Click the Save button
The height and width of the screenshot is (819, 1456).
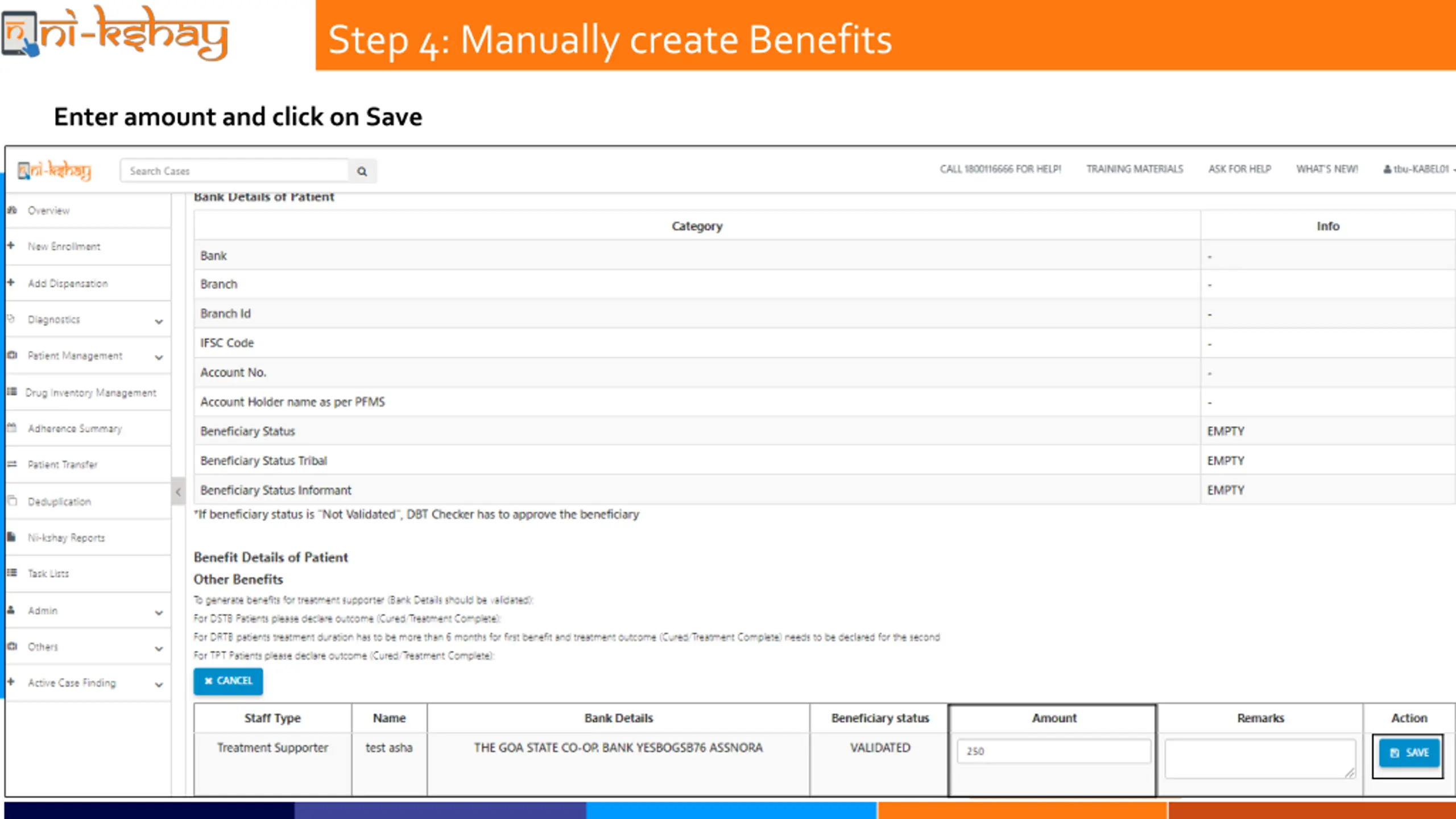pyautogui.click(x=1409, y=752)
